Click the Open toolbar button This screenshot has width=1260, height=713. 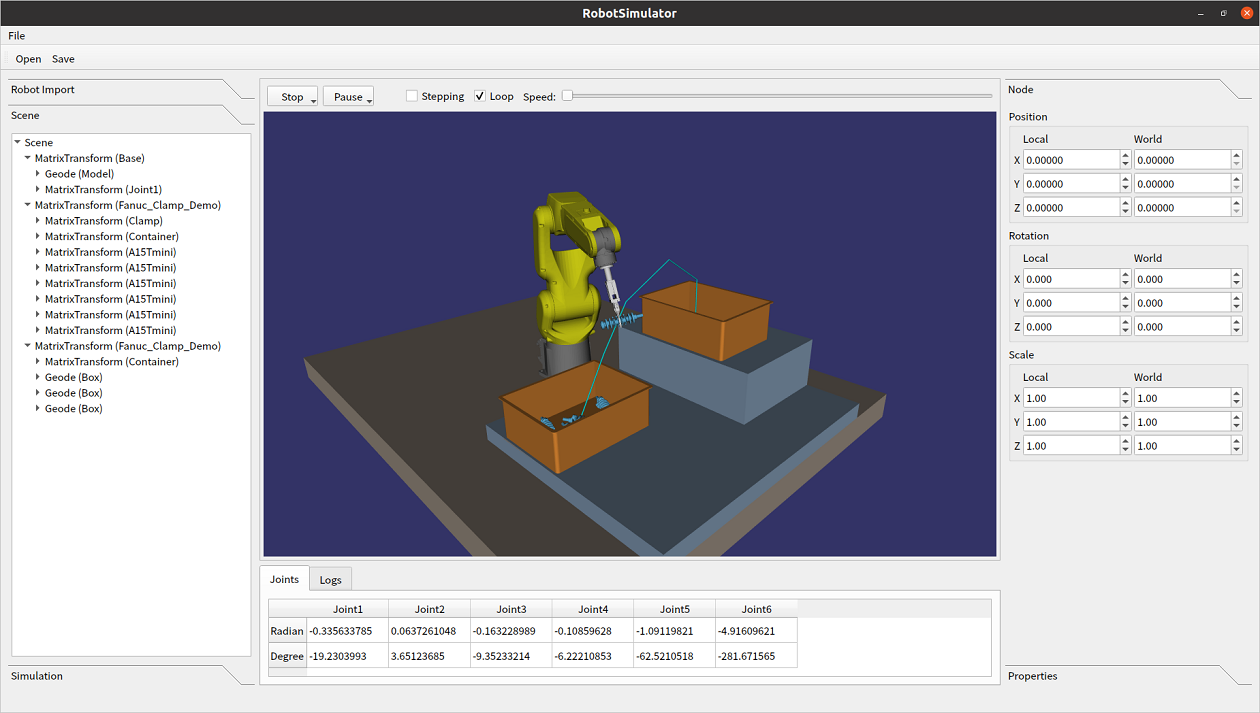[x=28, y=59]
